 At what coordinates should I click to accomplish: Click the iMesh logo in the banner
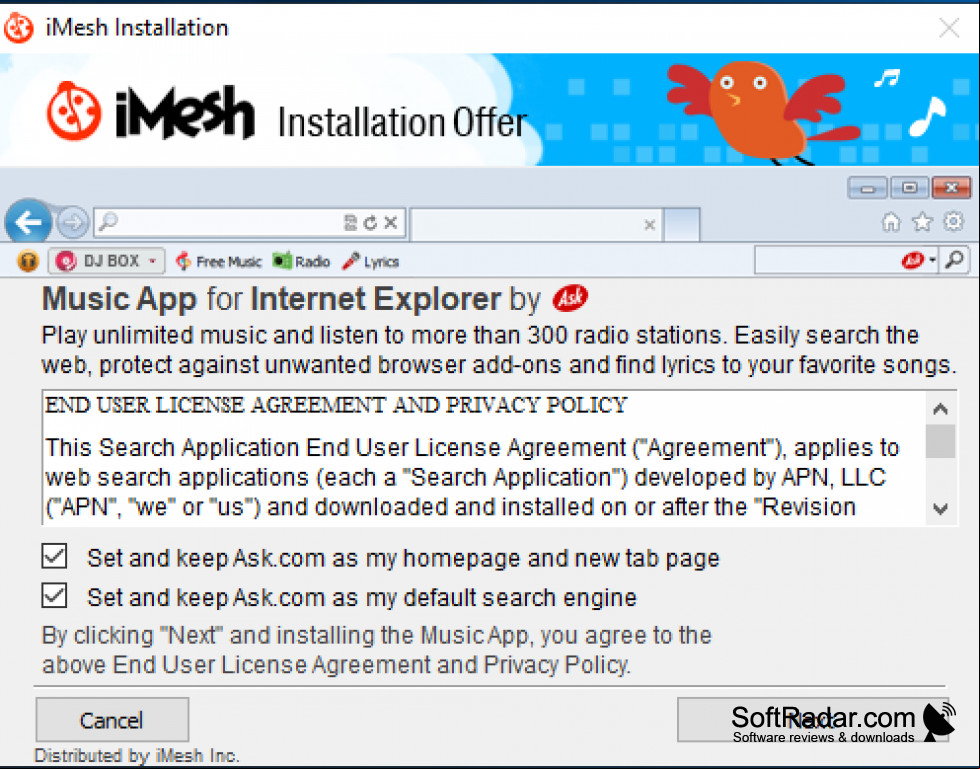151,111
